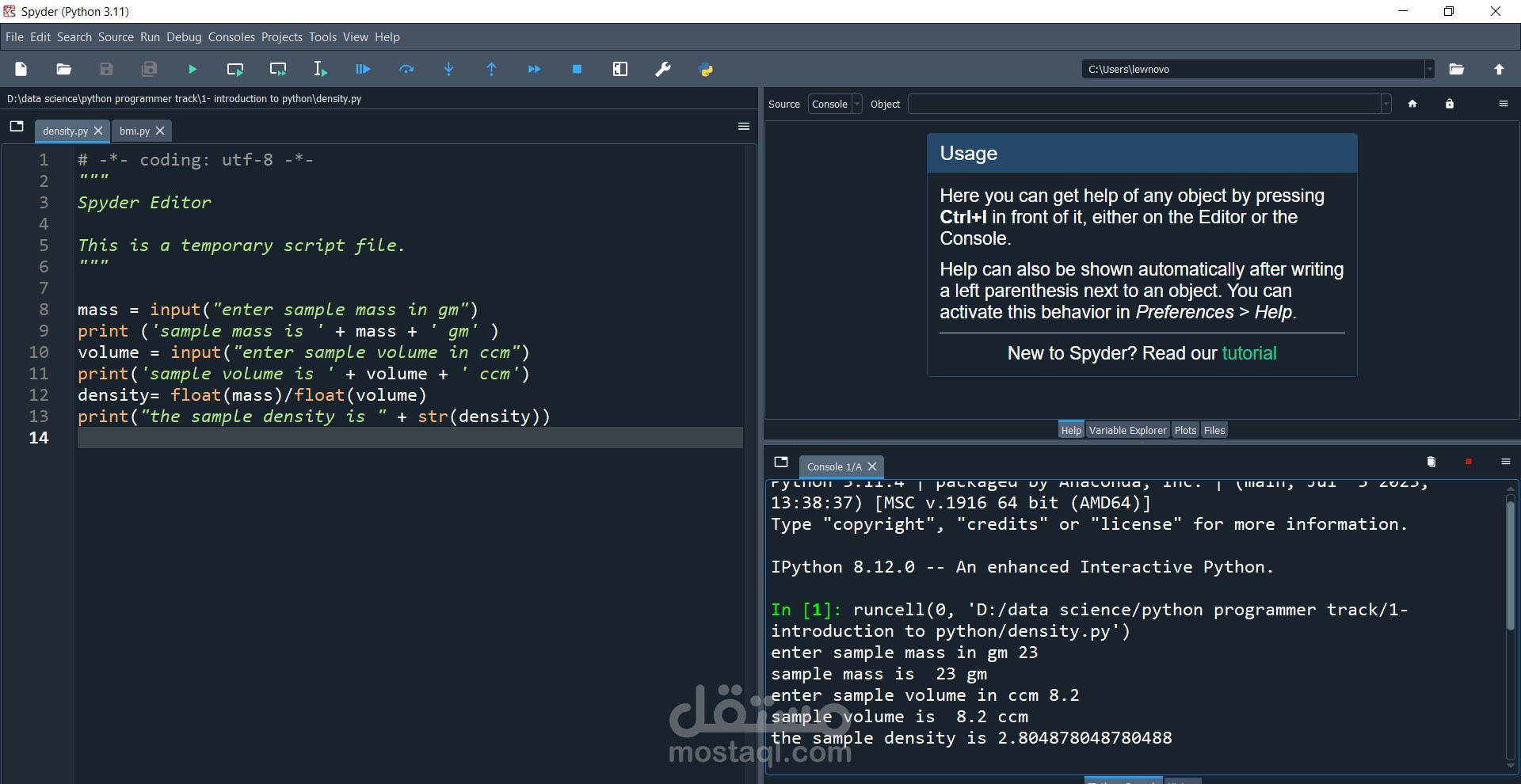The height and width of the screenshot is (784, 1521).
Task: Open the Help pane options menu
Action: (1504, 104)
